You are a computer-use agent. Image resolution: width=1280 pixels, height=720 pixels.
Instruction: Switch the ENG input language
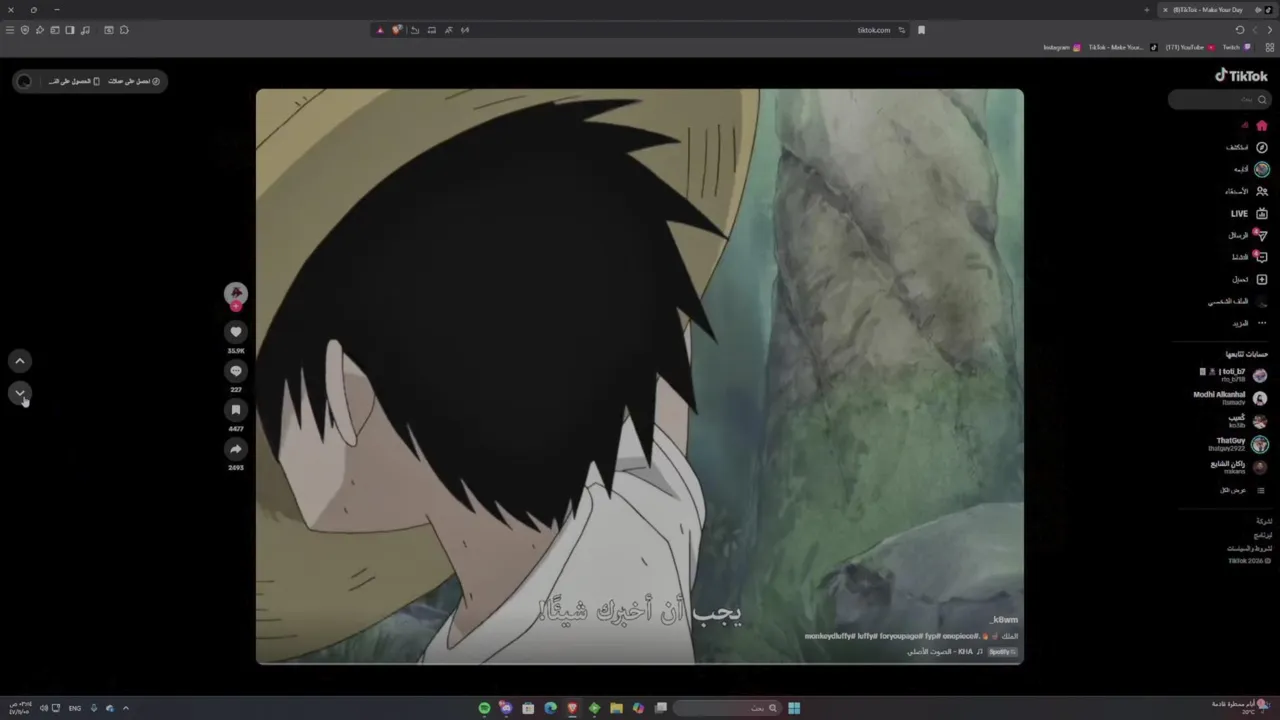75,708
